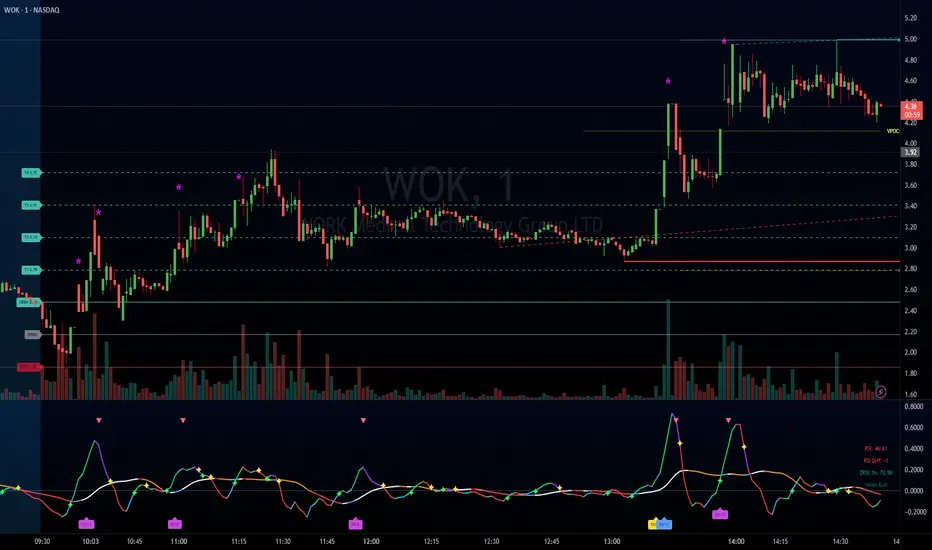
Task: Click the 10:03 time axis label
Action: [x=90, y=542]
